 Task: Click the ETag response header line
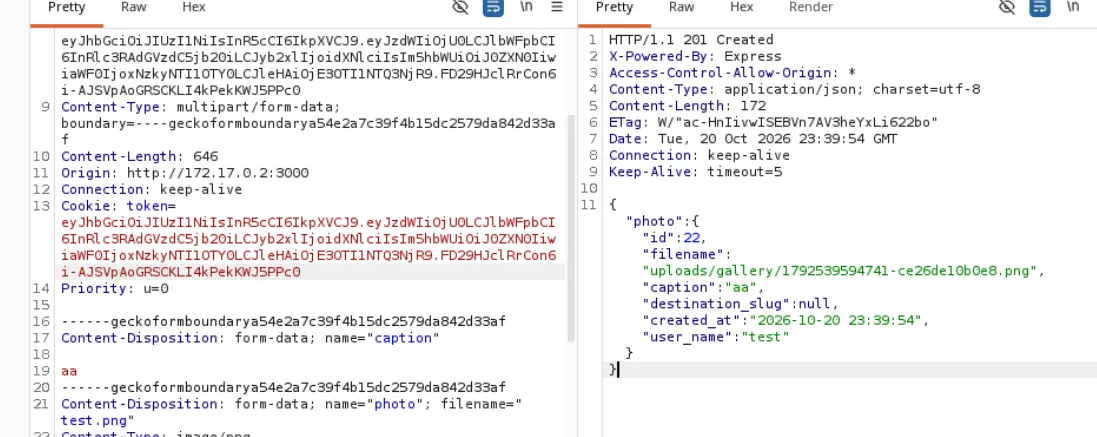773,123
